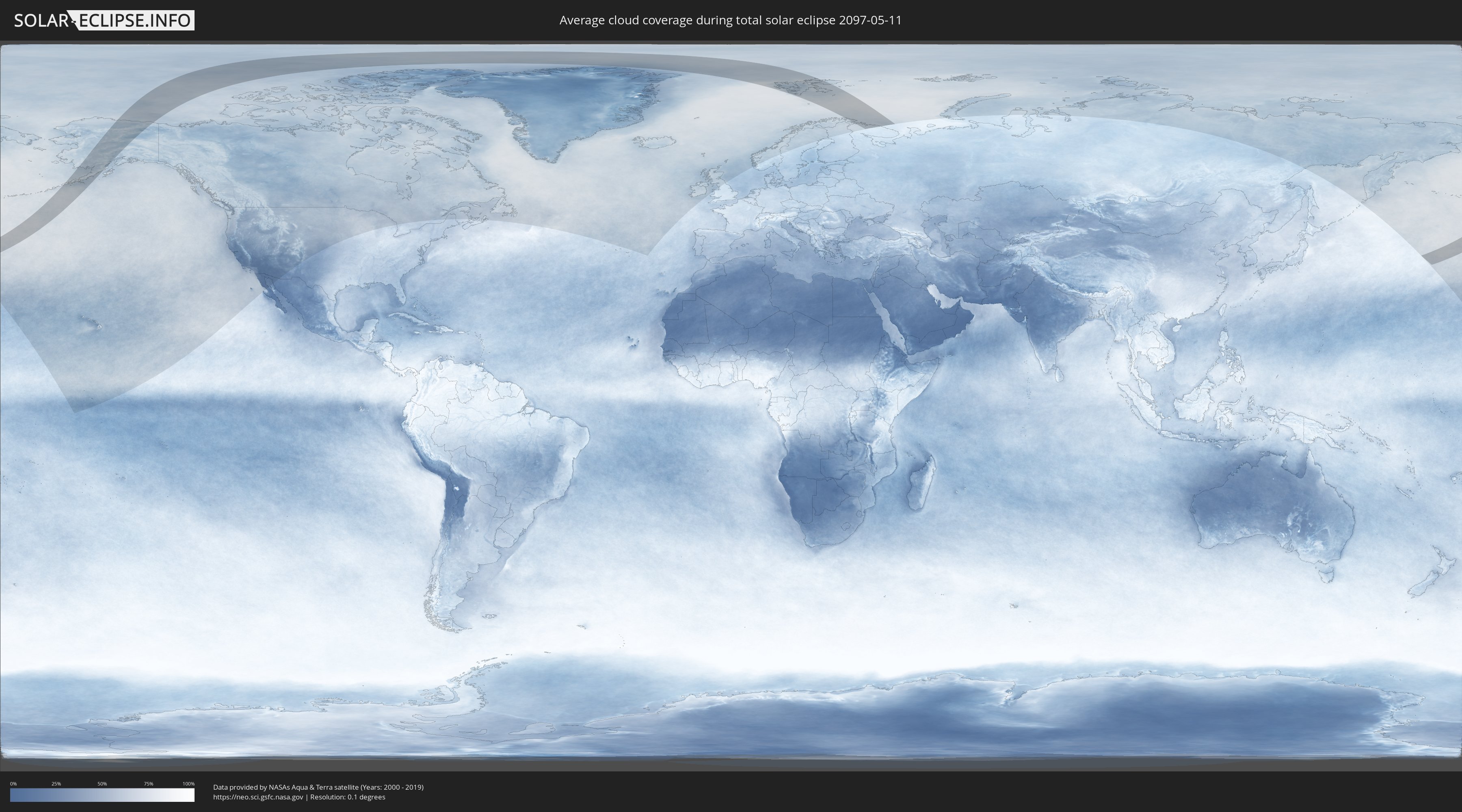Click the 100% label on the legend
This screenshot has width=1462, height=812.
[188, 784]
